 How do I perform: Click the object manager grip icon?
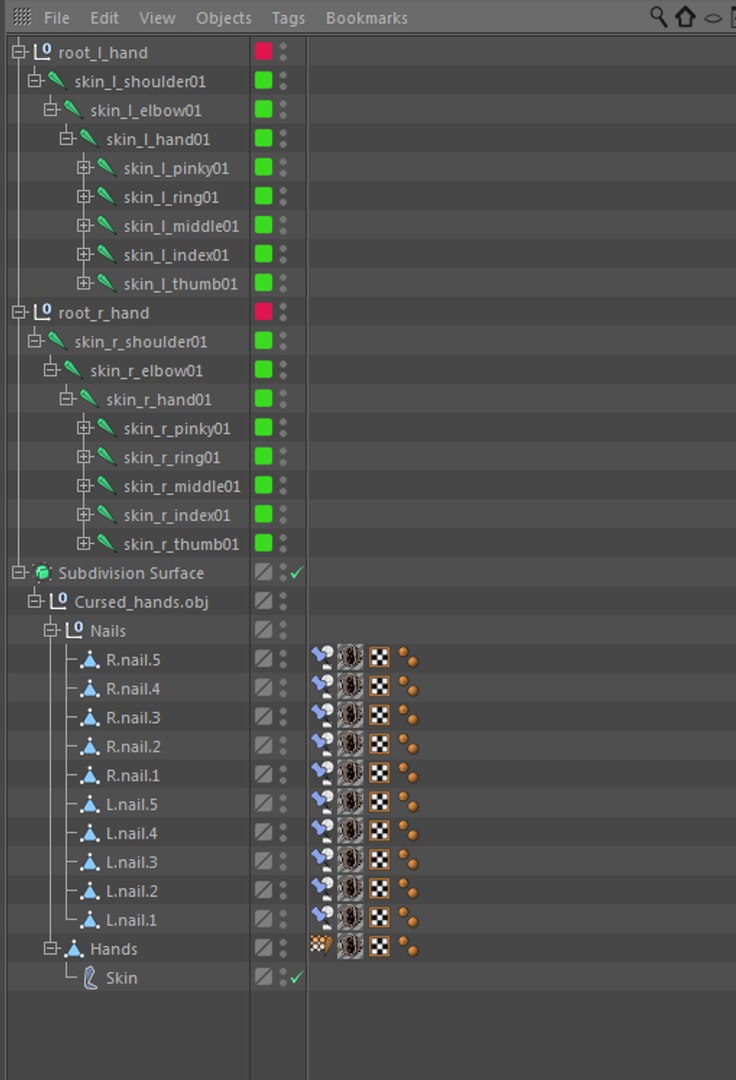(x=22, y=17)
